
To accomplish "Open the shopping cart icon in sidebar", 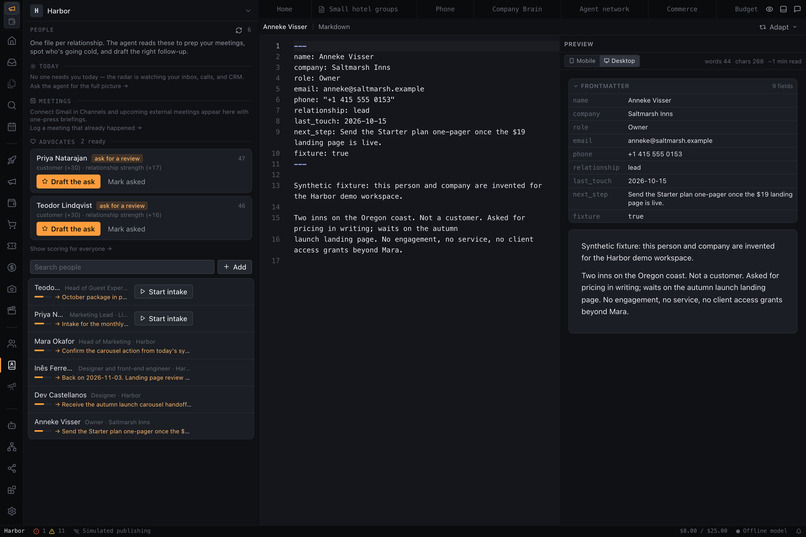I will [x=12, y=225].
